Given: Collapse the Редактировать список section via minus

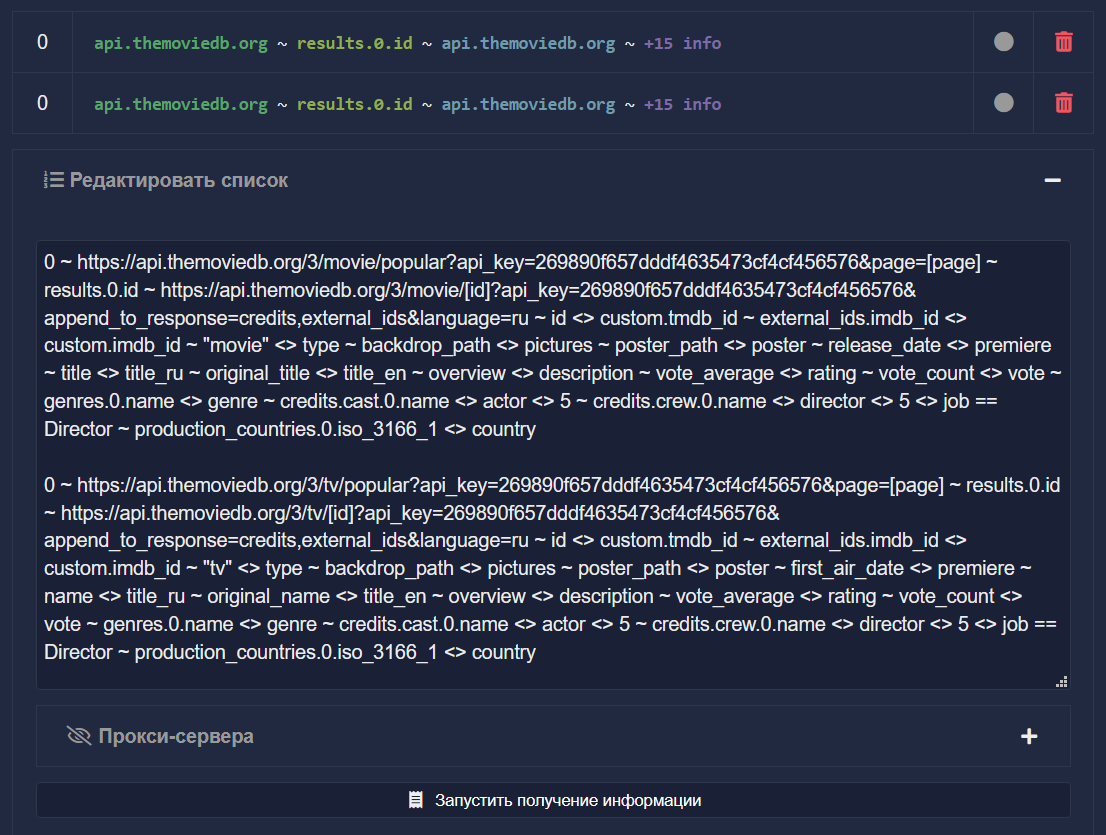Looking at the screenshot, I should tap(1052, 181).
